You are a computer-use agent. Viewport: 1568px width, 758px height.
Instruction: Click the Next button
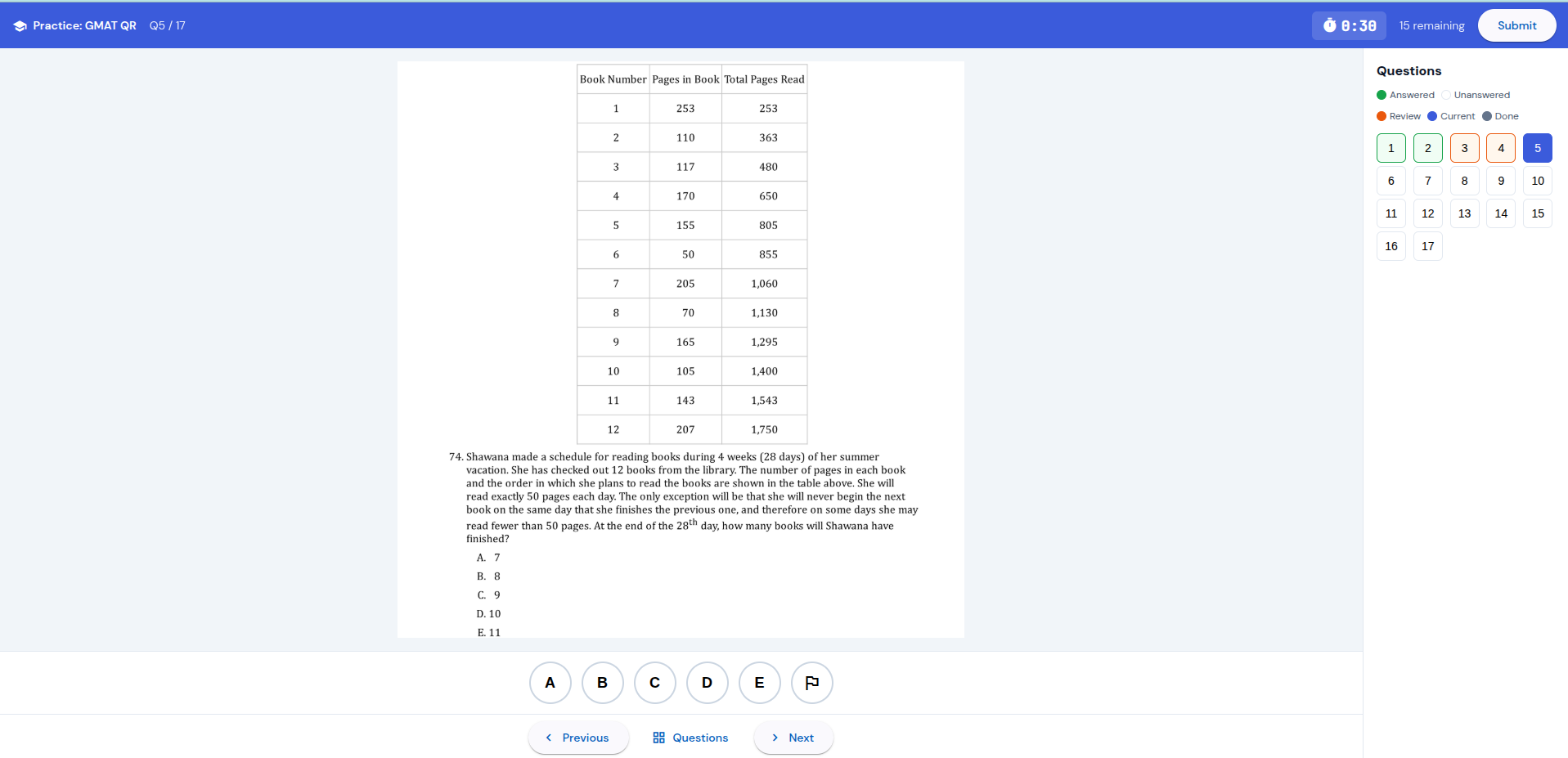pos(793,738)
